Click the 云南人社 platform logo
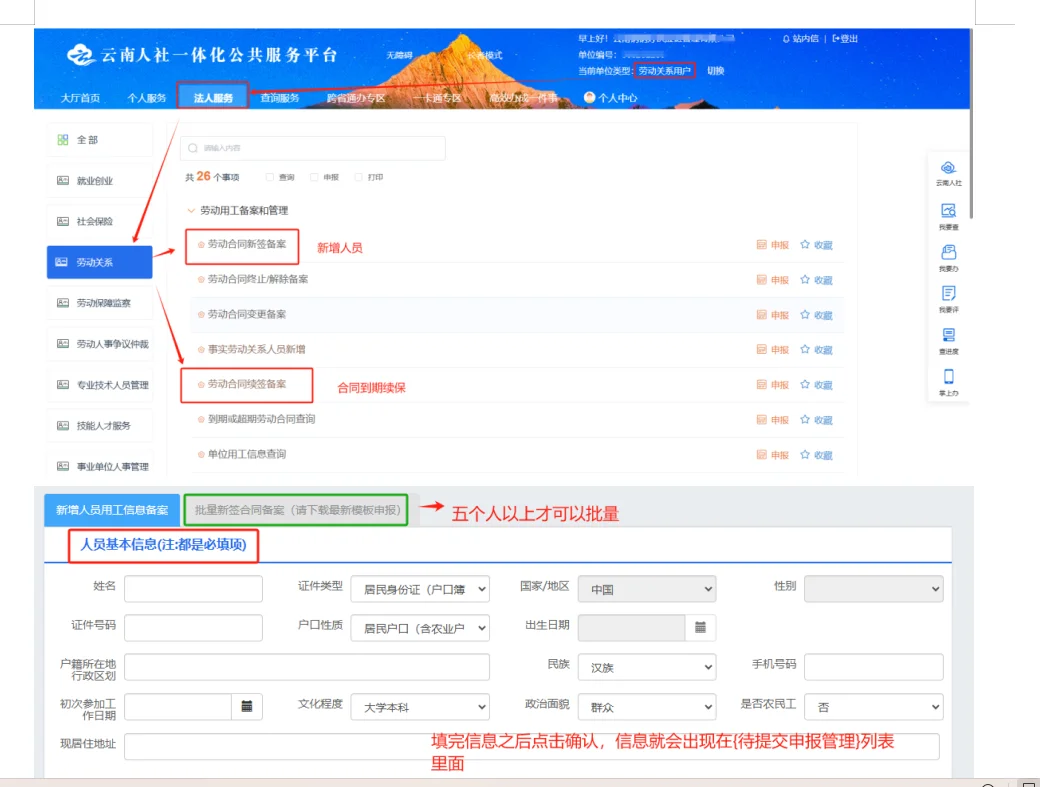This screenshot has height=787, width=1040. tap(81, 54)
